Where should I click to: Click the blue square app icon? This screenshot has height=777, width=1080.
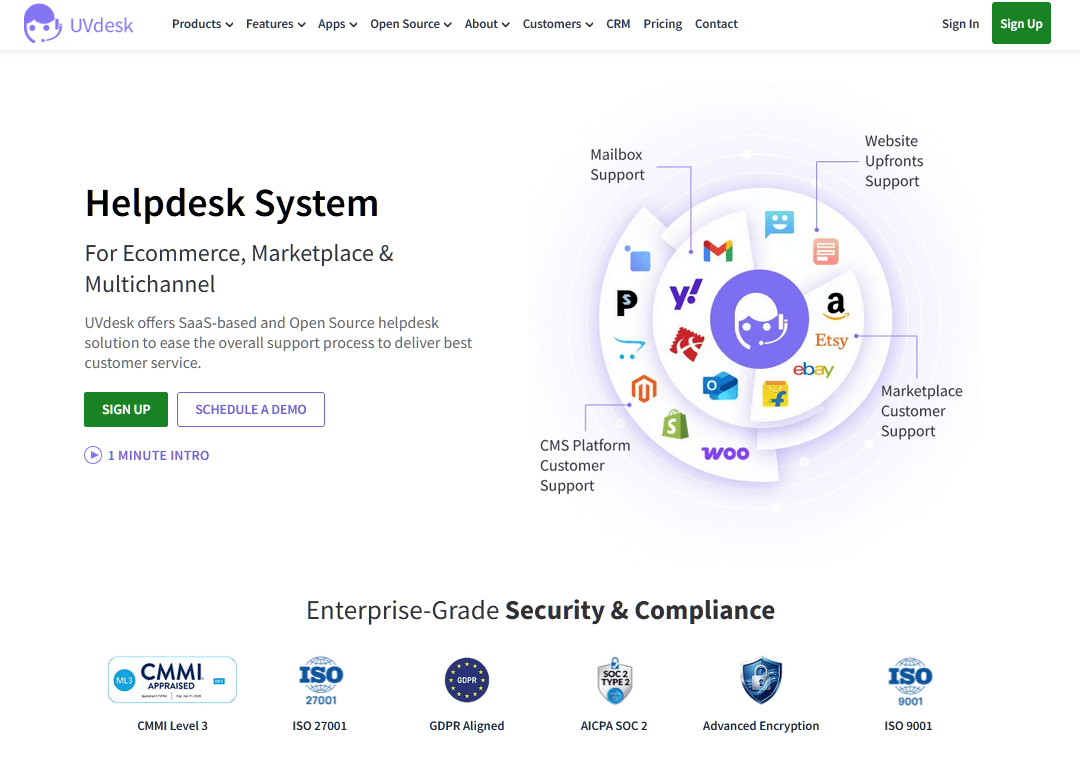point(638,259)
